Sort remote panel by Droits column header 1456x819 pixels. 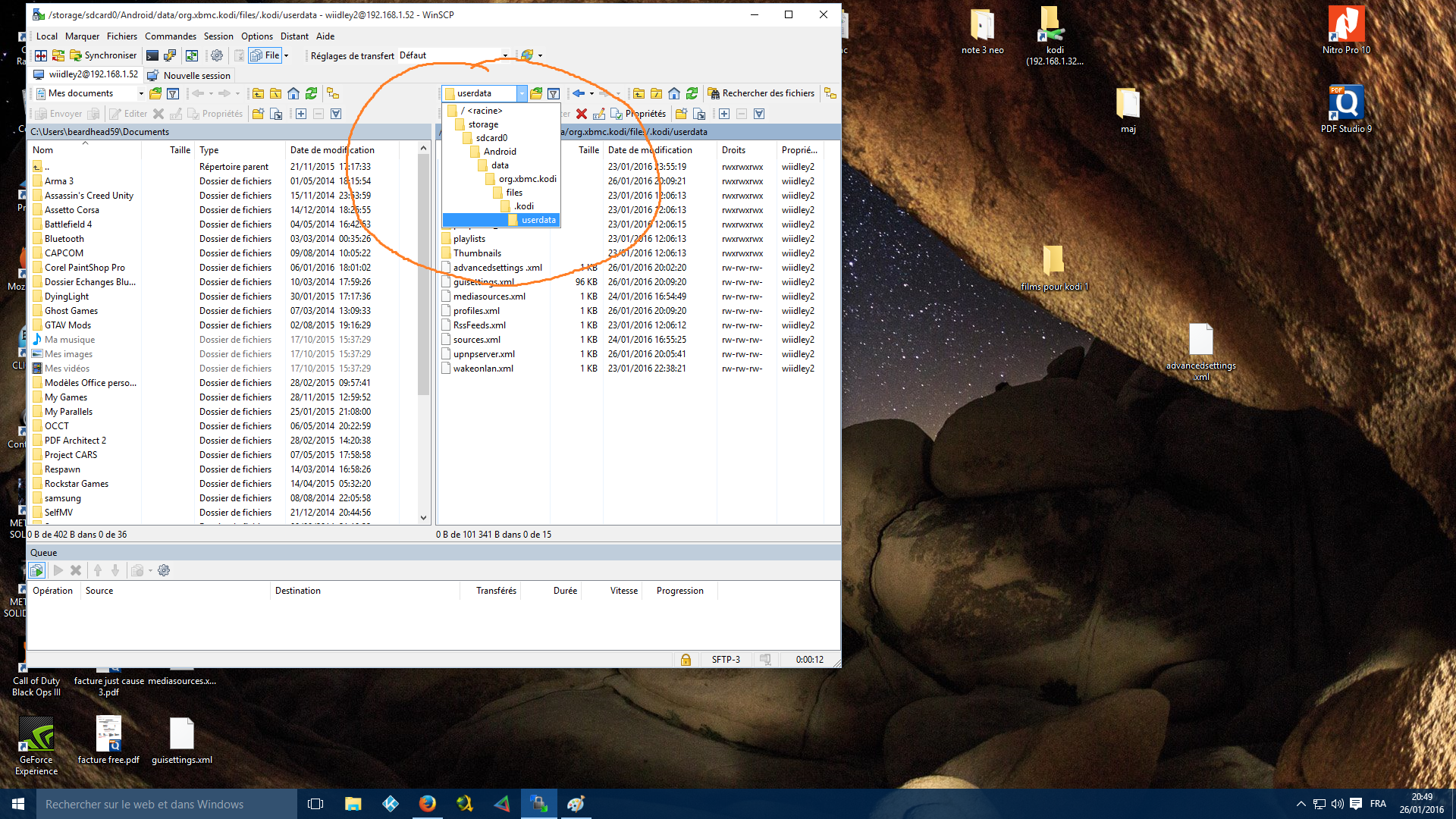pos(746,150)
